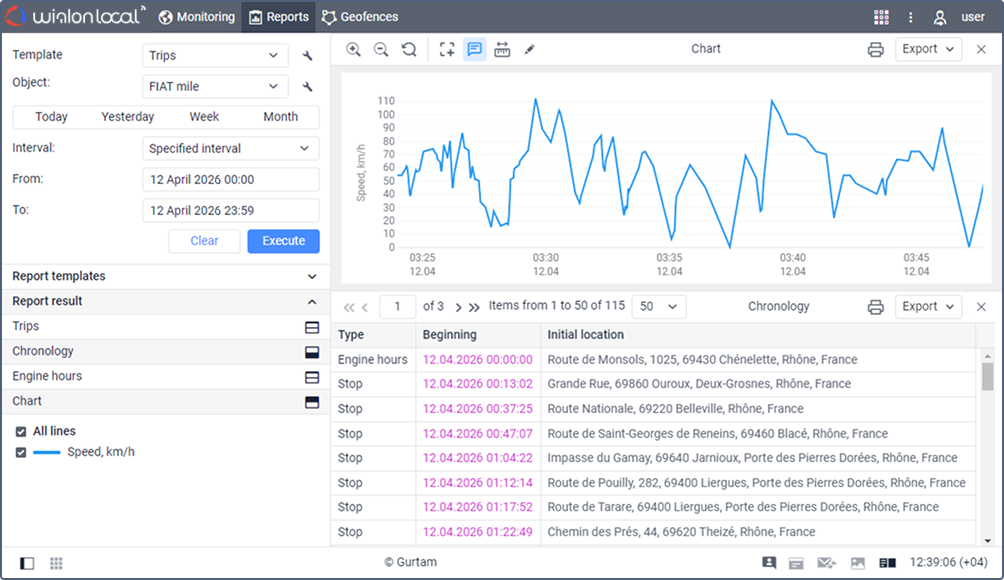Zoom in on the chart
Screen dimensions: 1004x580
click(353, 49)
